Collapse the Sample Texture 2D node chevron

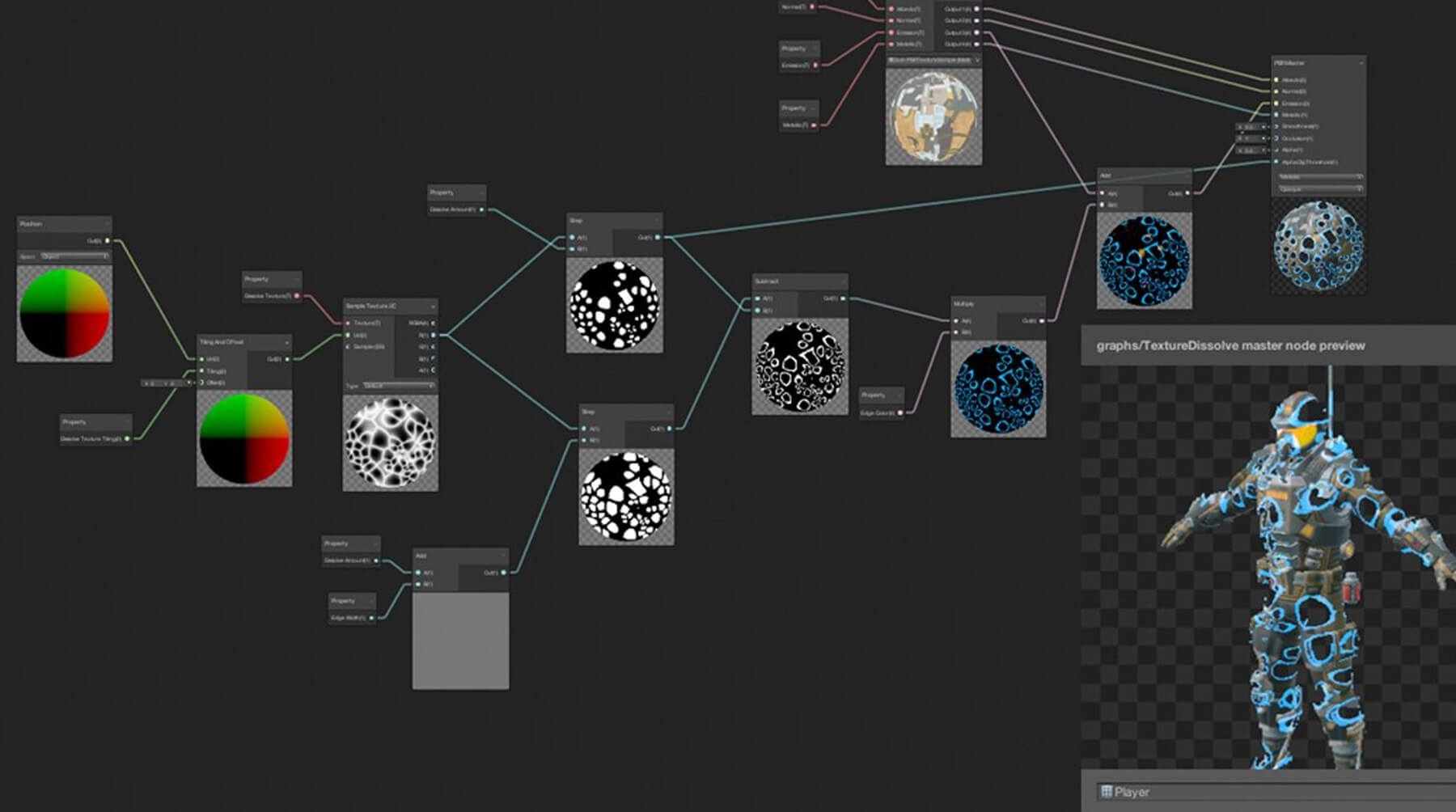pyautogui.click(x=433, y=307)
